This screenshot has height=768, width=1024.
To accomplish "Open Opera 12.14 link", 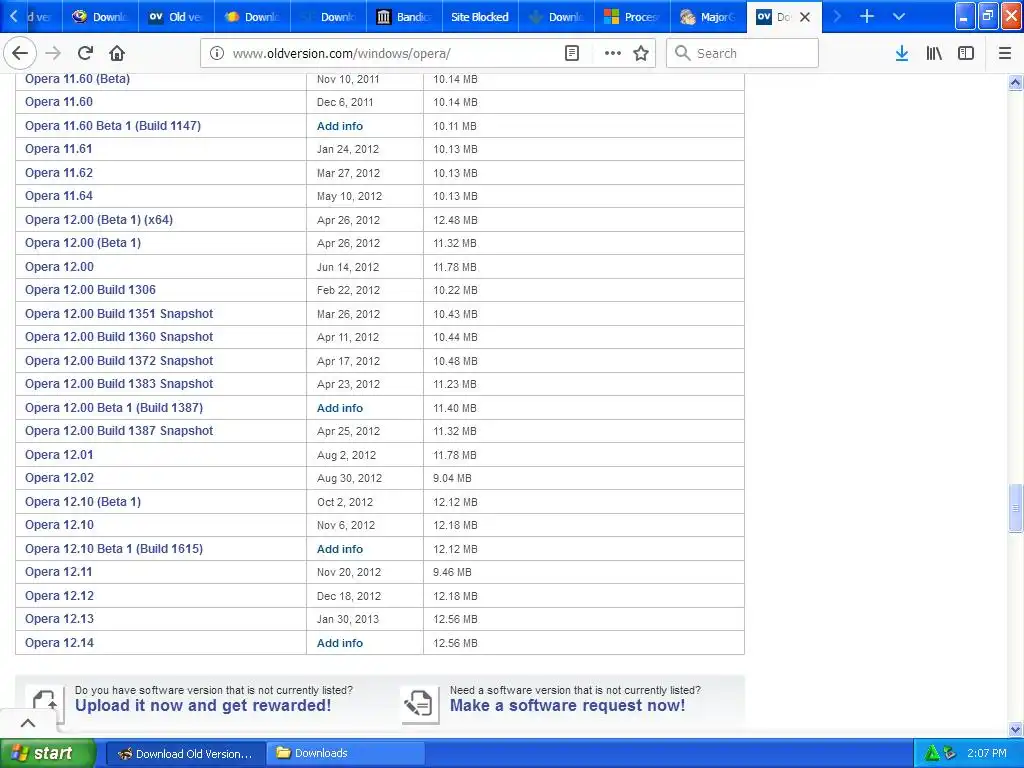I will (59, 643).
